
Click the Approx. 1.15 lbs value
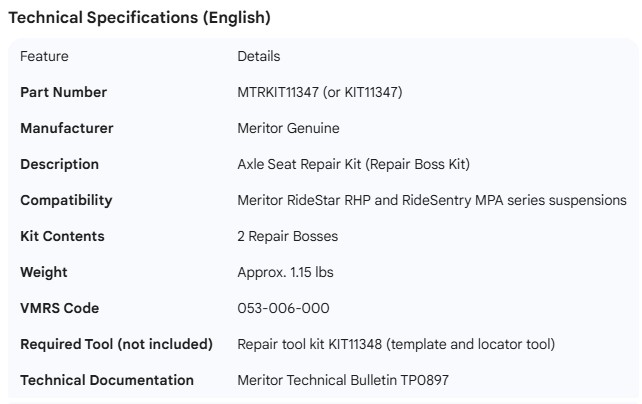[287, 272]
